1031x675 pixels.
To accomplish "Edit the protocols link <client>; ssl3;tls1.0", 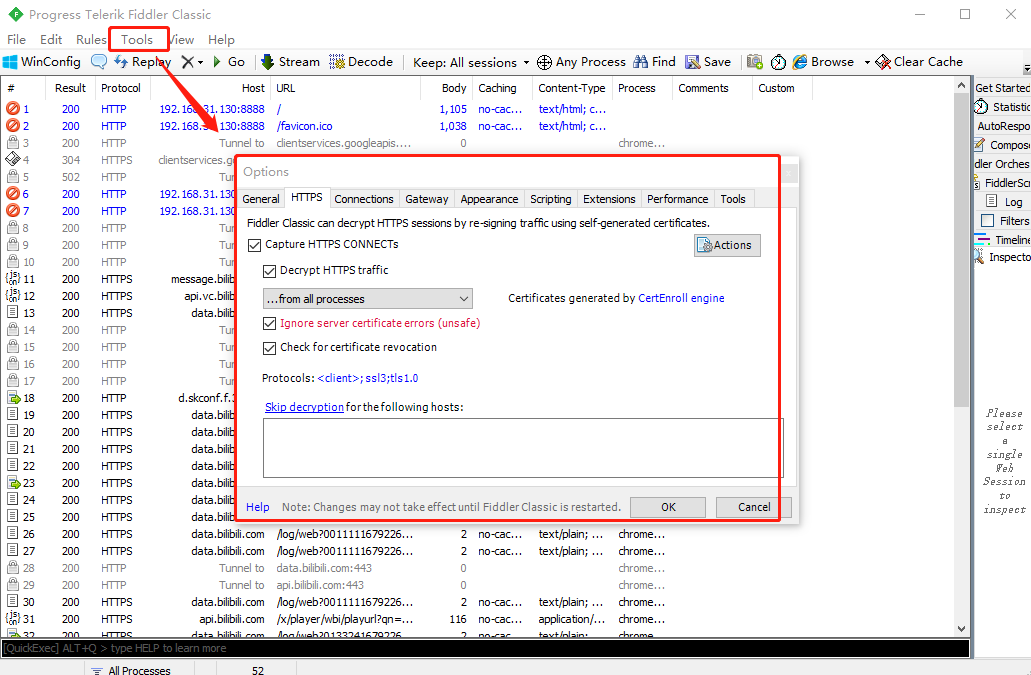I will coord(368,379).
